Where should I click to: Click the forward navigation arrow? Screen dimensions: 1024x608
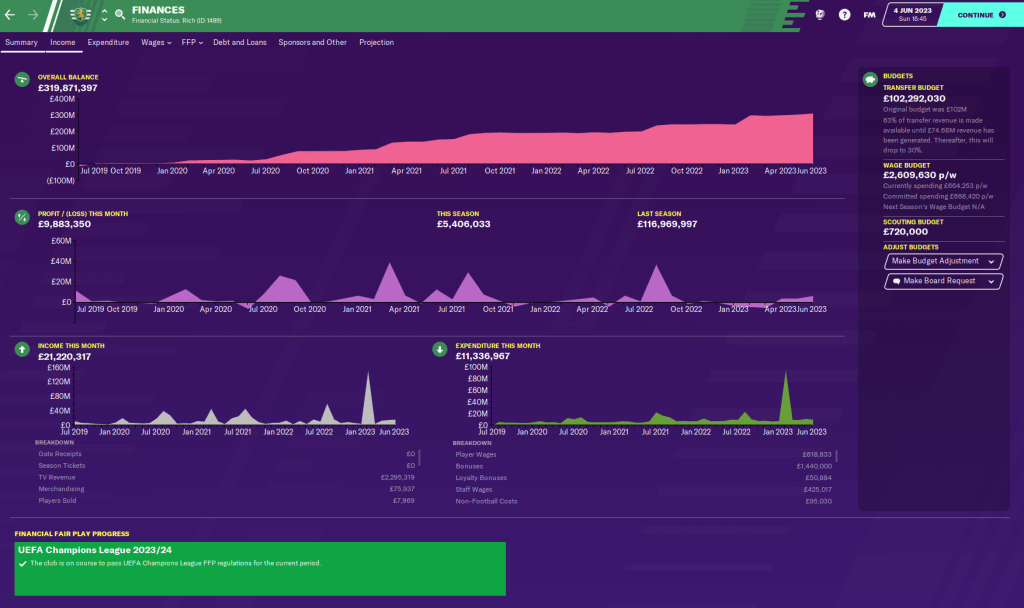pyautogui.click(x=34, y=15)
